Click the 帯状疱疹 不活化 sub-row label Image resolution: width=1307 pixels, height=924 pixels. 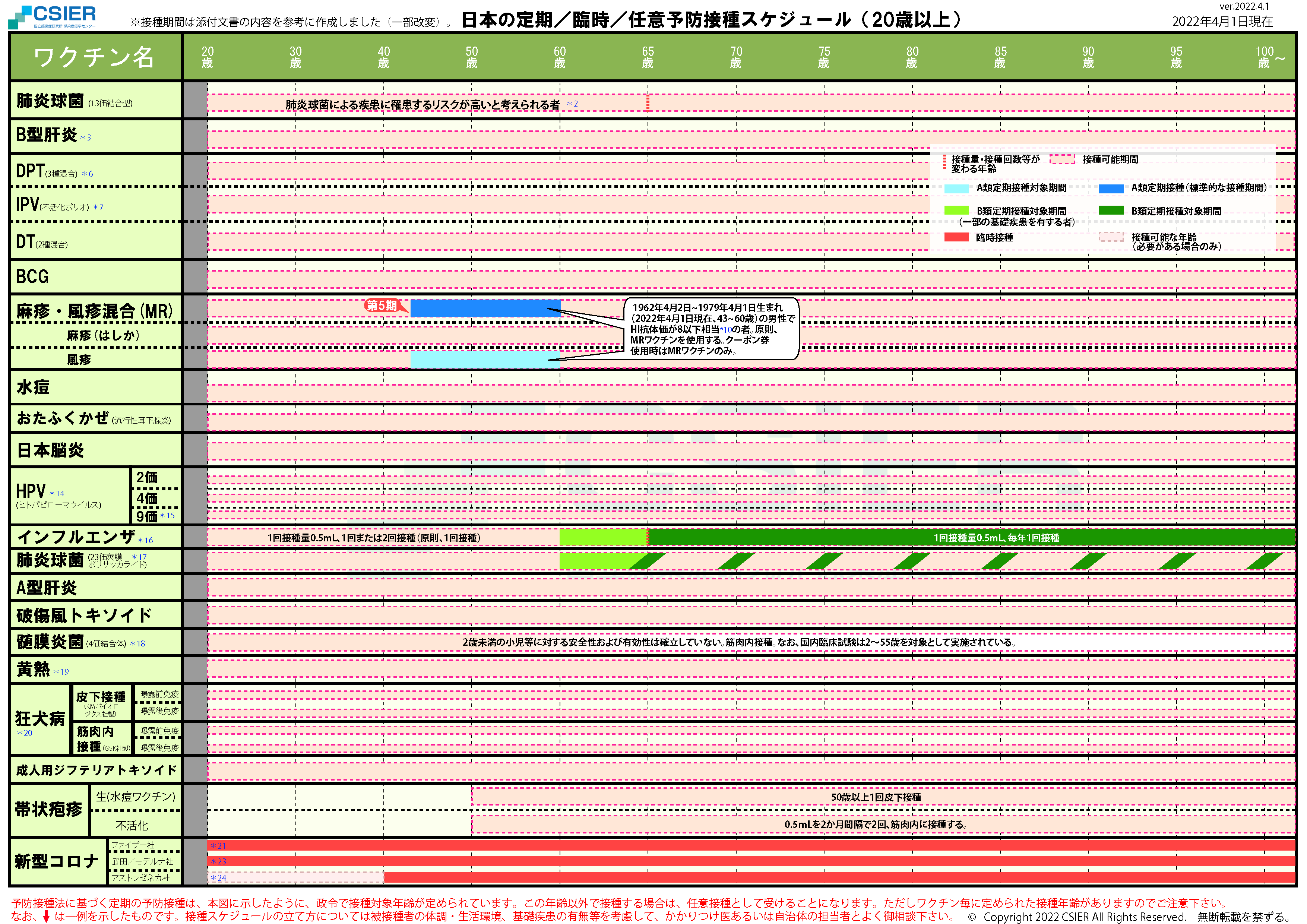(x=132, y=825)
